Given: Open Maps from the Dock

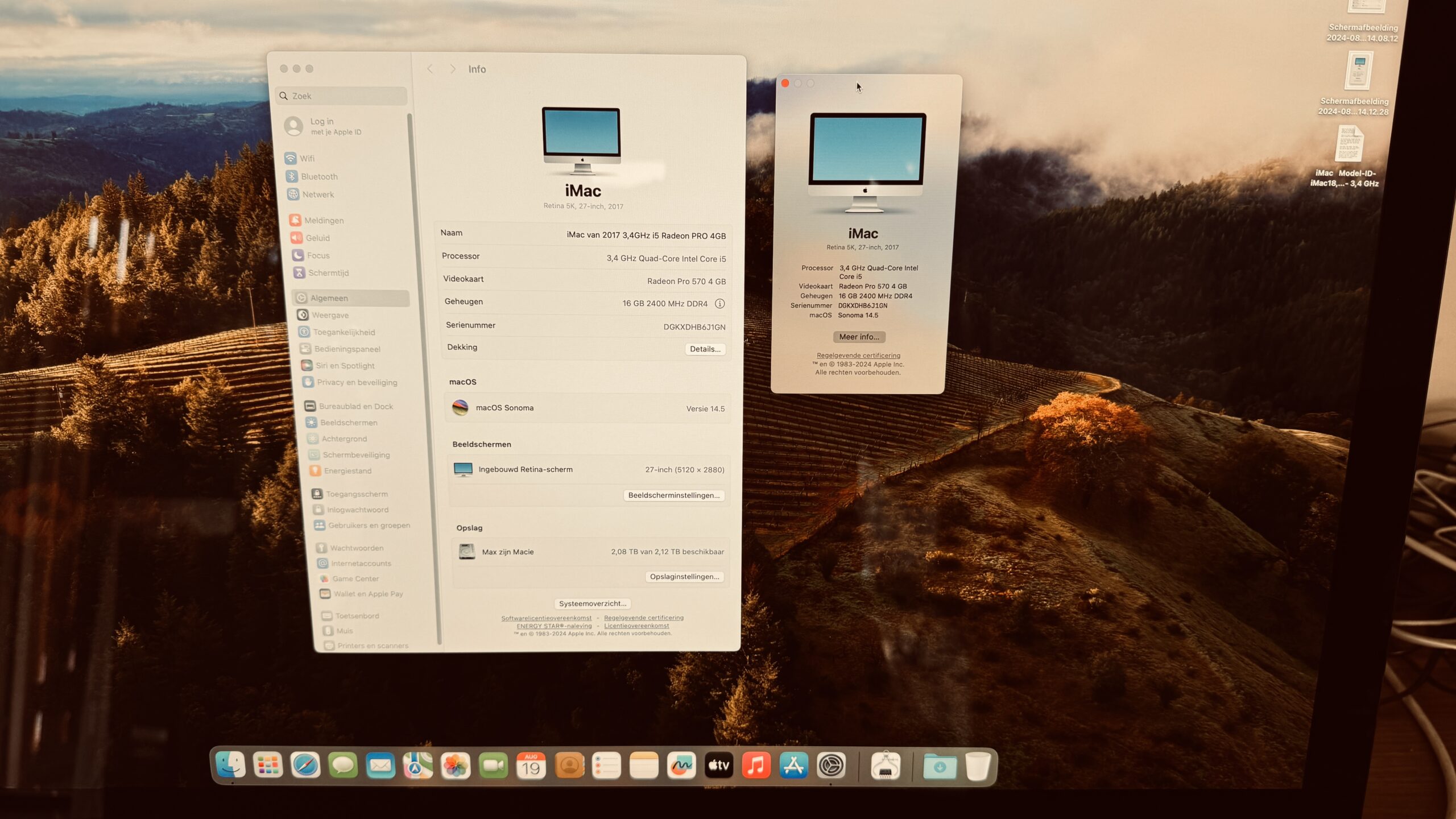Looking at the screenshot, I should pos(418,766).
